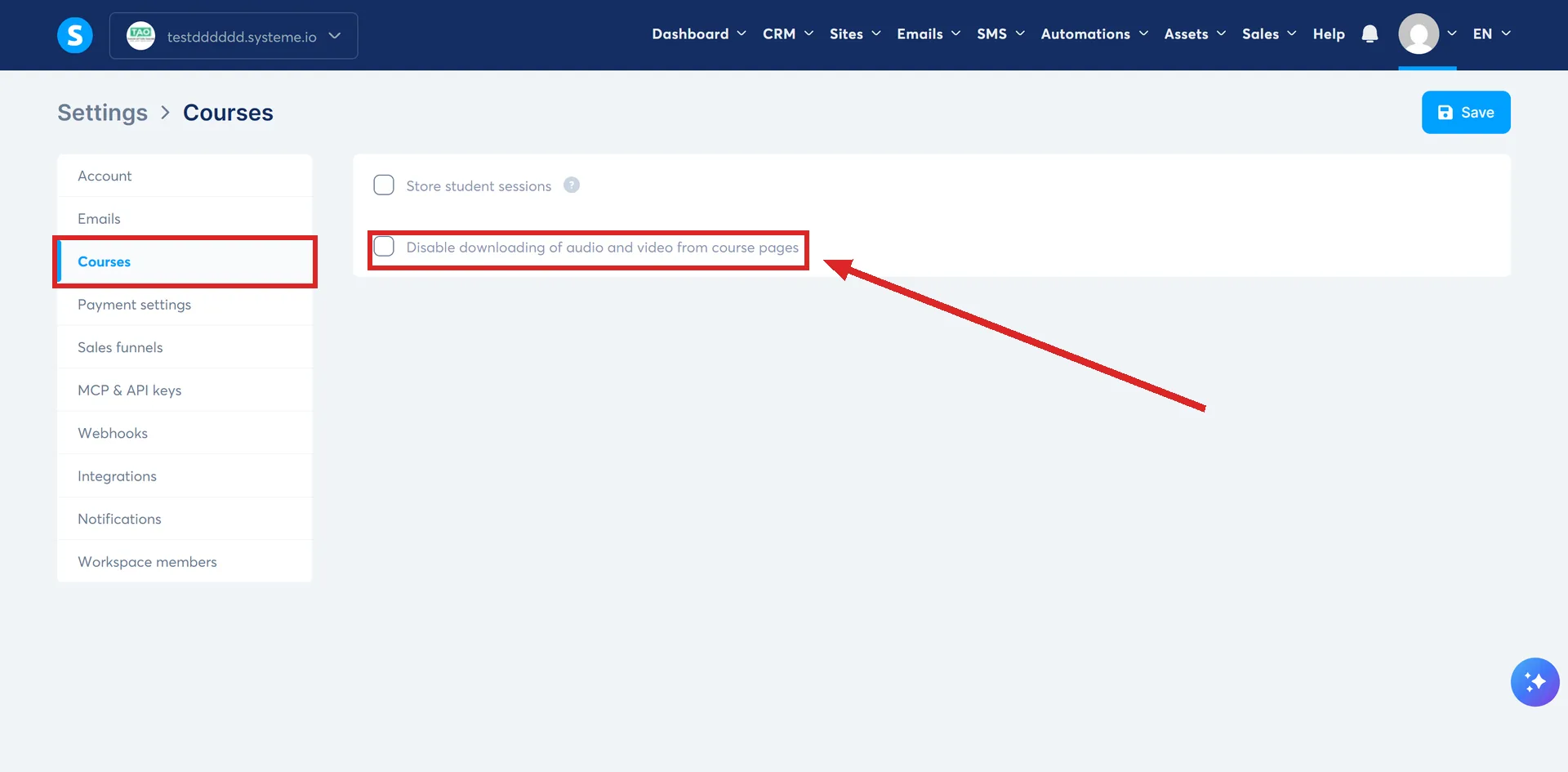1568x772 pixels.
Task: Click the Systeme.io S logo
Action: 74,35
